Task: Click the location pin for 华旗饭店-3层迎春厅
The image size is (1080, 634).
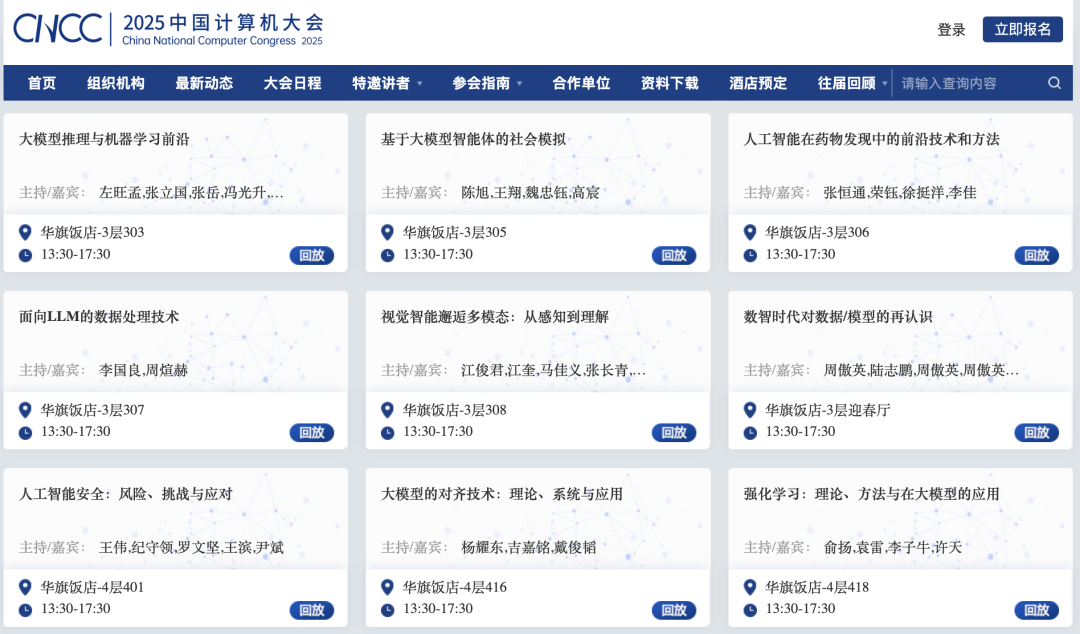Action: (749, 410)
